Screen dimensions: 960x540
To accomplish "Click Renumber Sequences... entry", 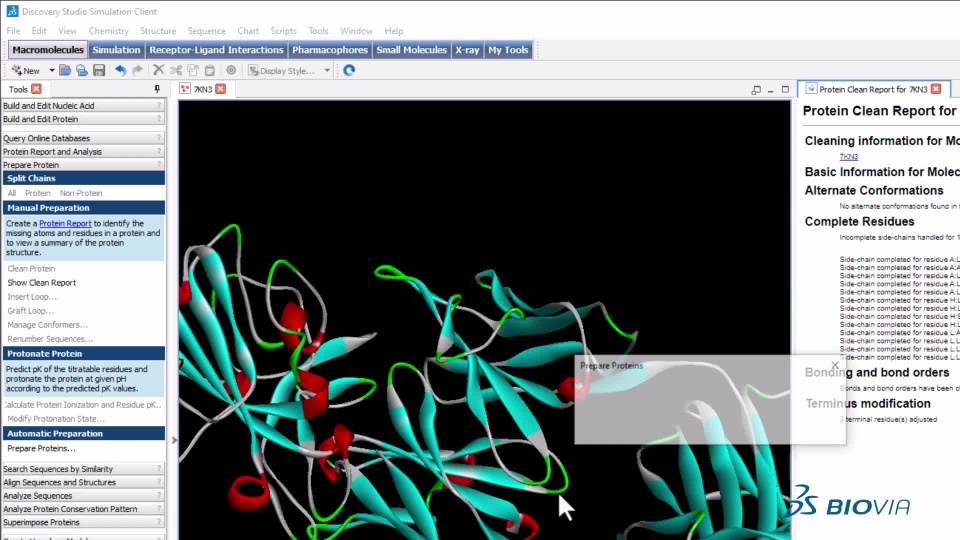I will (x=50, y=339).
